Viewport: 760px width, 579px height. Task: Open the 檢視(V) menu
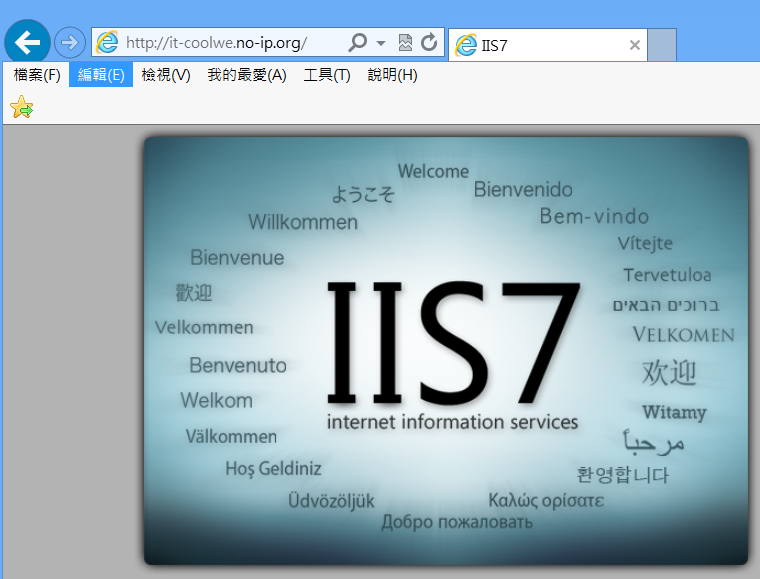click(166, 75)
